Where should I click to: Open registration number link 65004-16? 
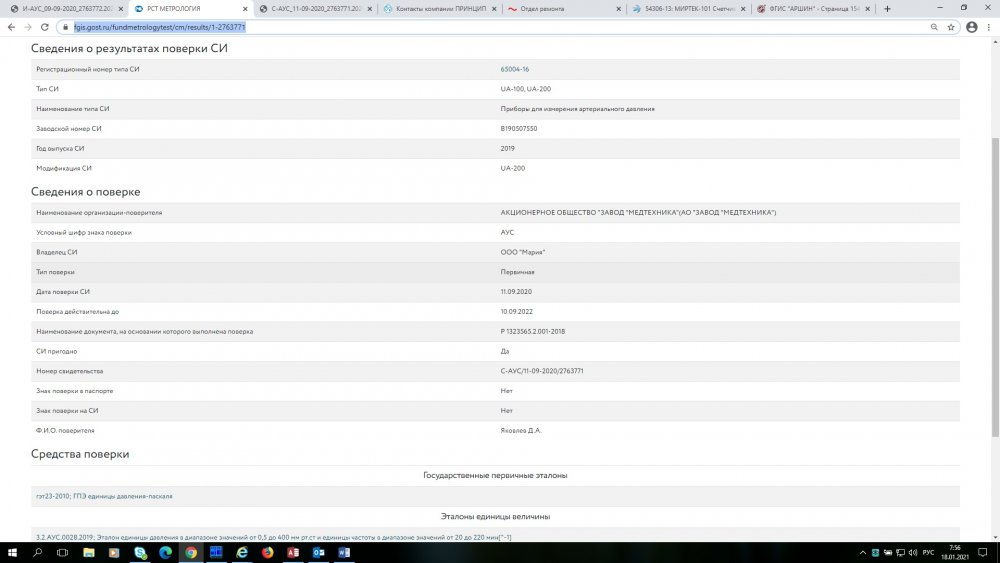pyautogui.click(x=515, y=69)
